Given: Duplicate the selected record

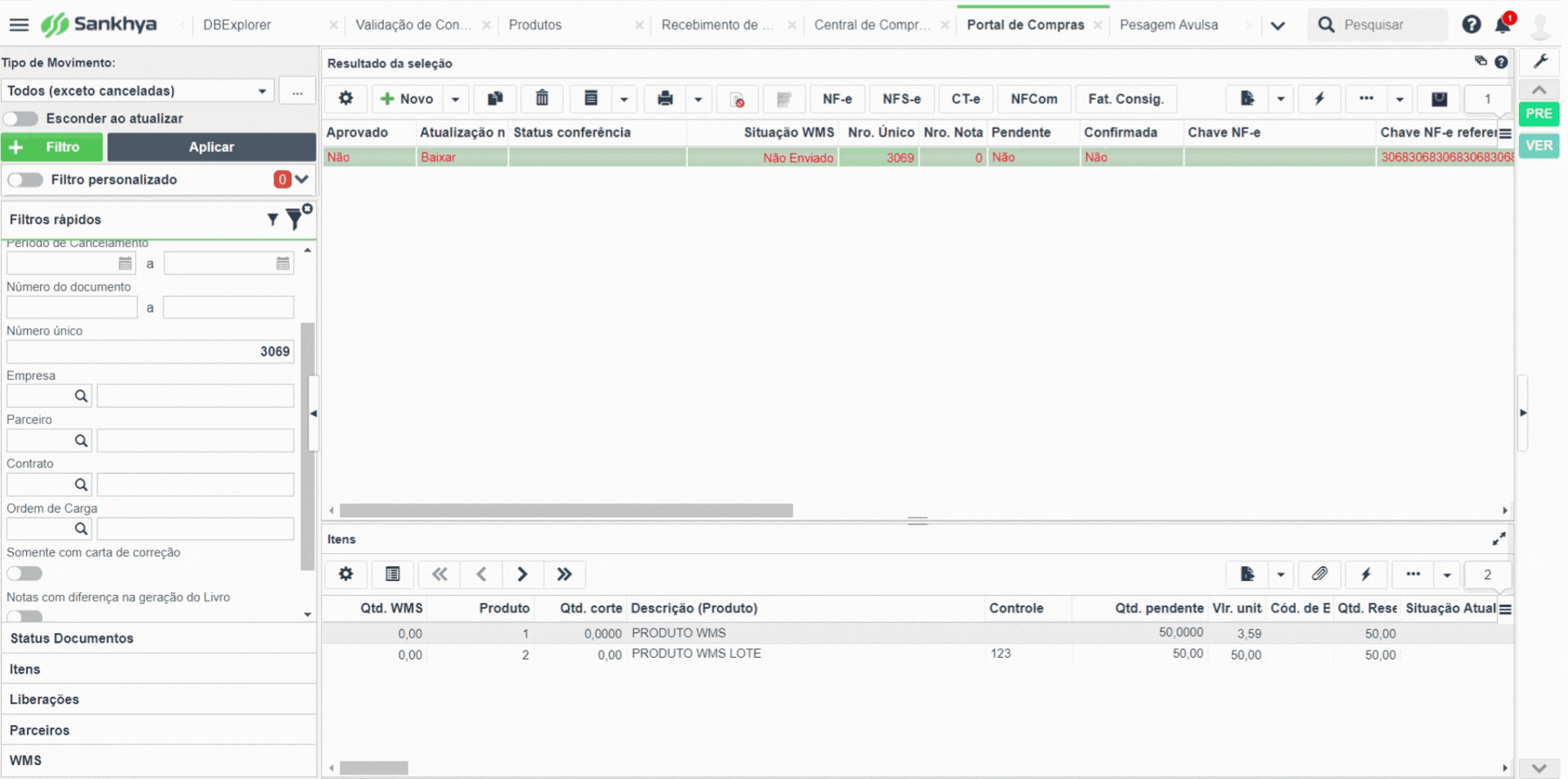Looking at the screenshot, I should (x=495, y=99).
